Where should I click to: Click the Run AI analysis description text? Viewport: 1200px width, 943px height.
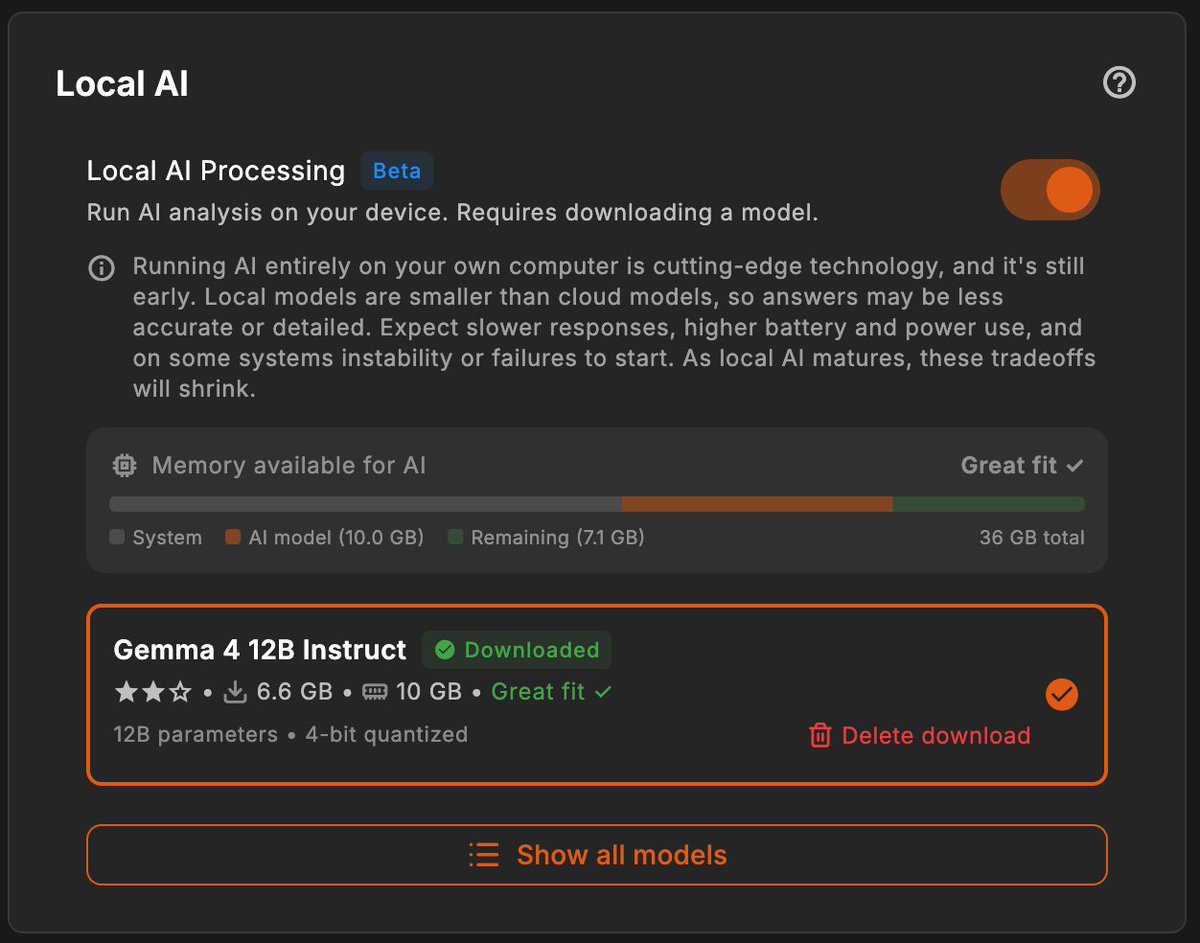[453, 213]
